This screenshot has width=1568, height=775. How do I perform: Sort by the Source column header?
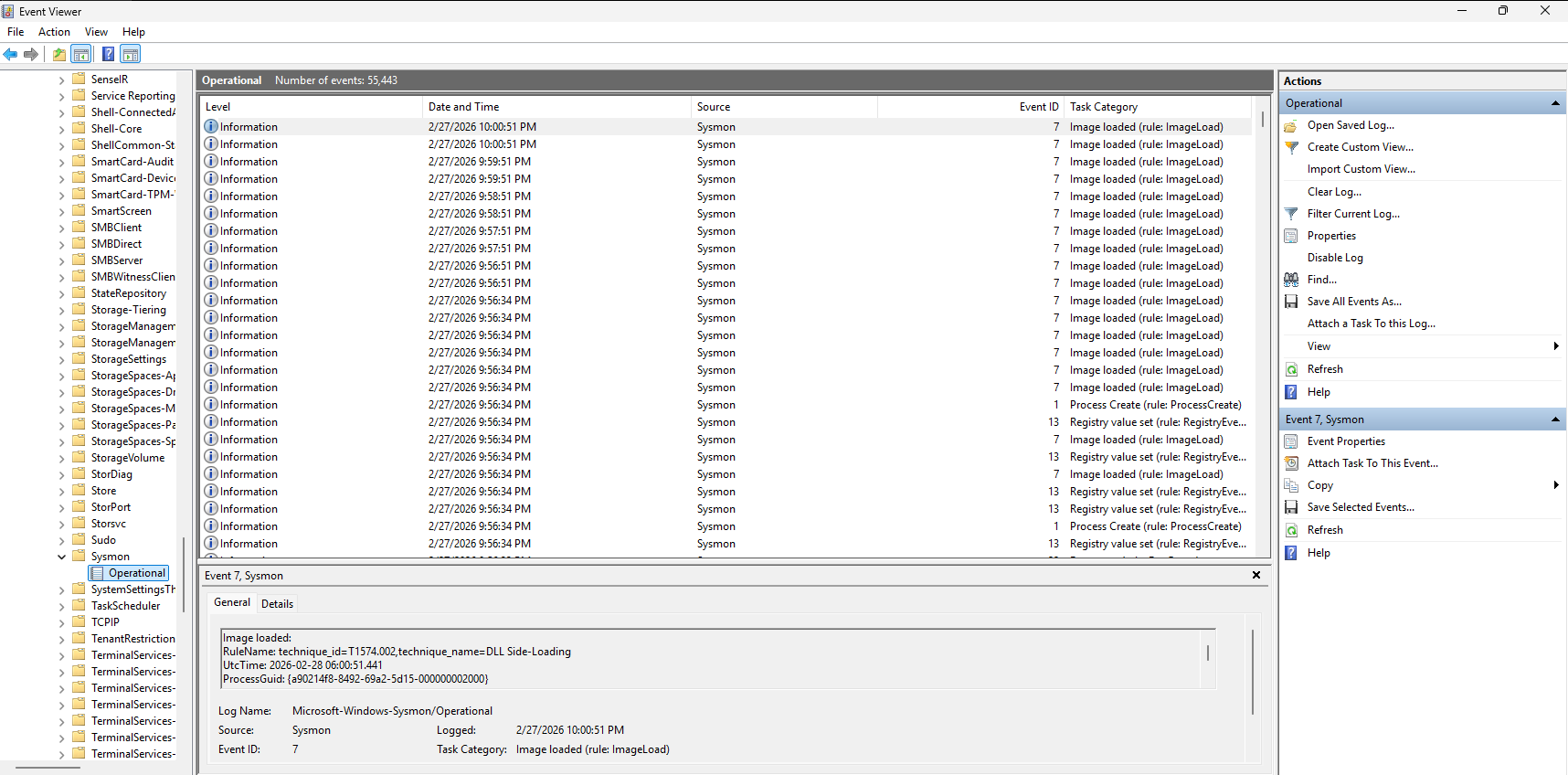(x=784, y=107)
